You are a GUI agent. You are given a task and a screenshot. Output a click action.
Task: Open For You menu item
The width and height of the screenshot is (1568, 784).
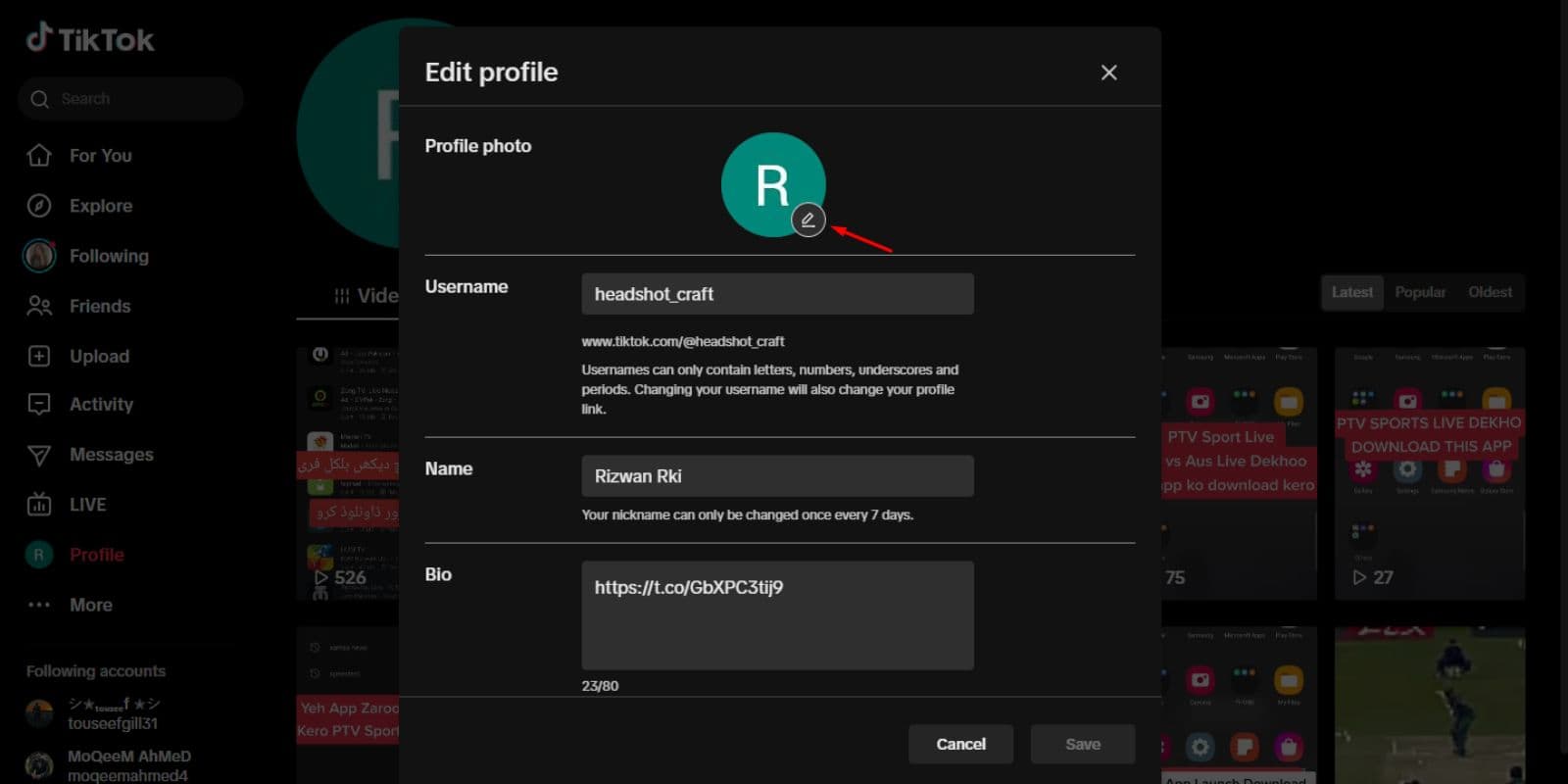click(x=100, y=156)
